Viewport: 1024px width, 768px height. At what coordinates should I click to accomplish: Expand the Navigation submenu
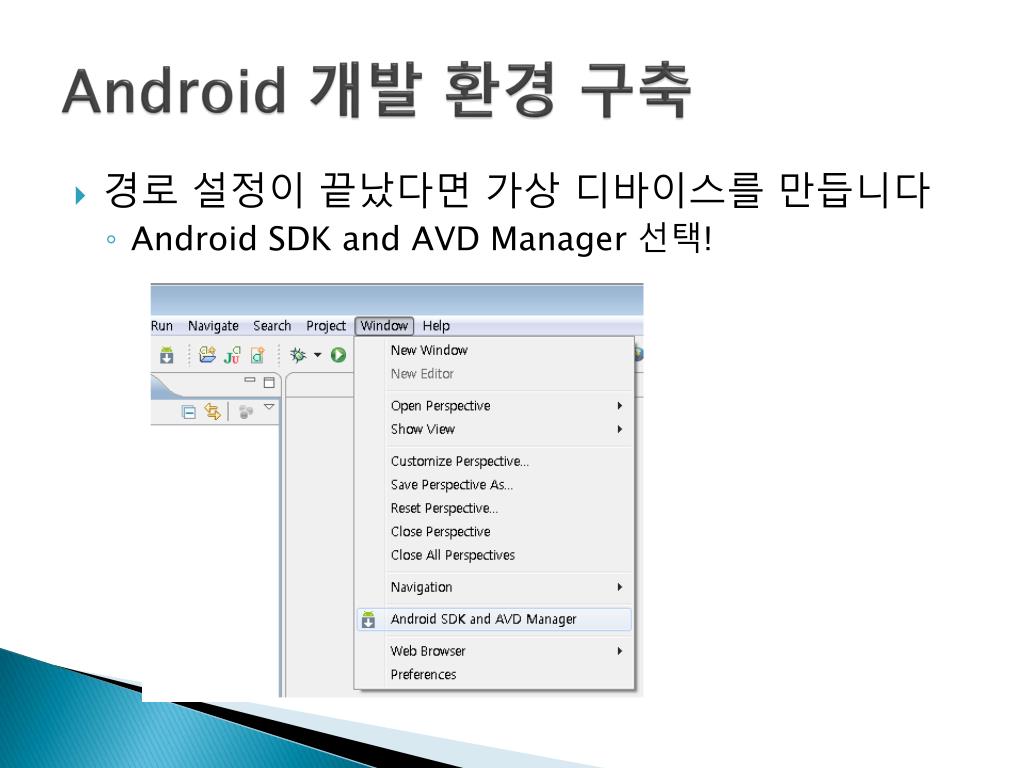tap(494, 587)
